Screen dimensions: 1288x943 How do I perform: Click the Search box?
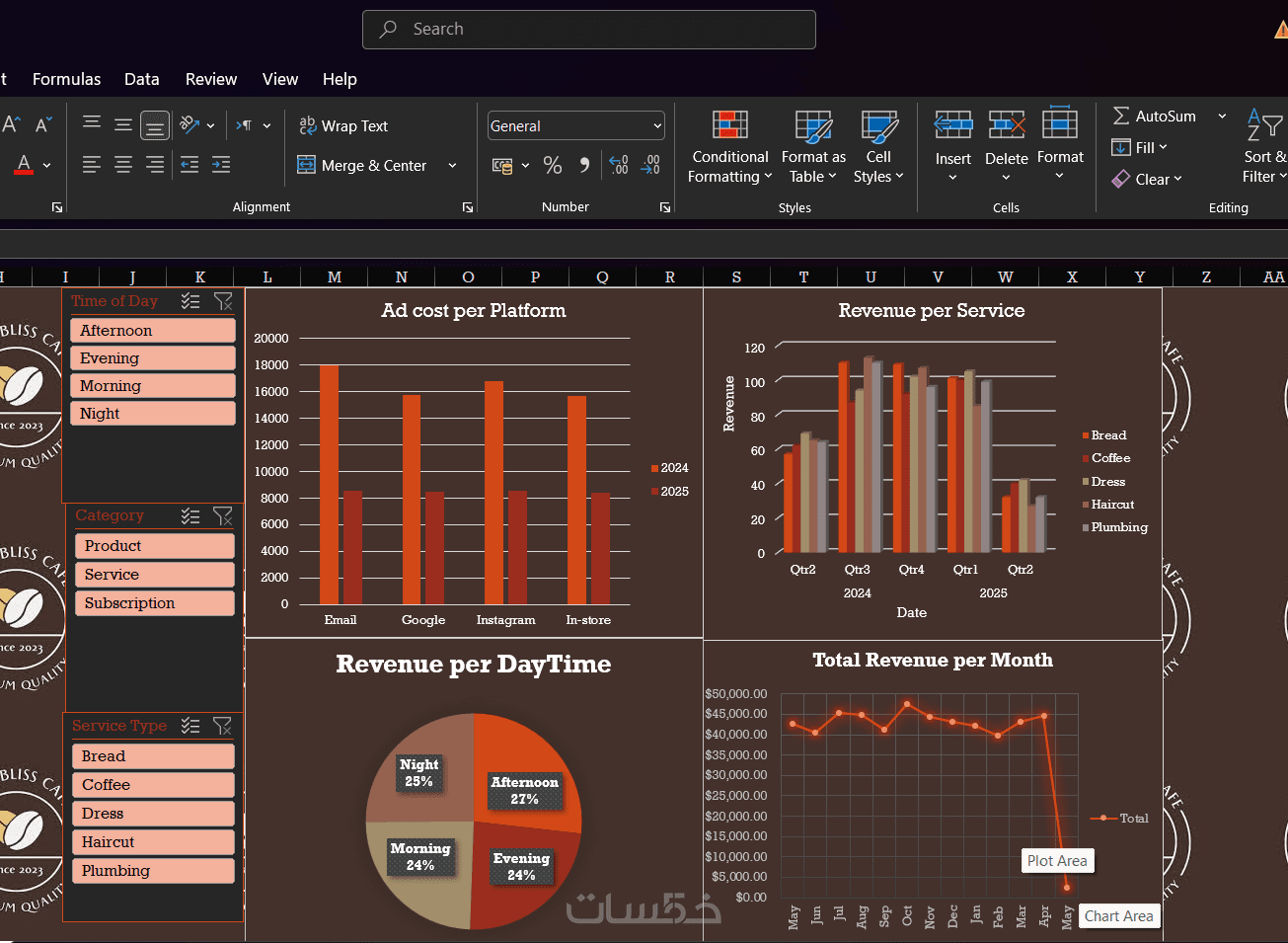tap(589, 30)
